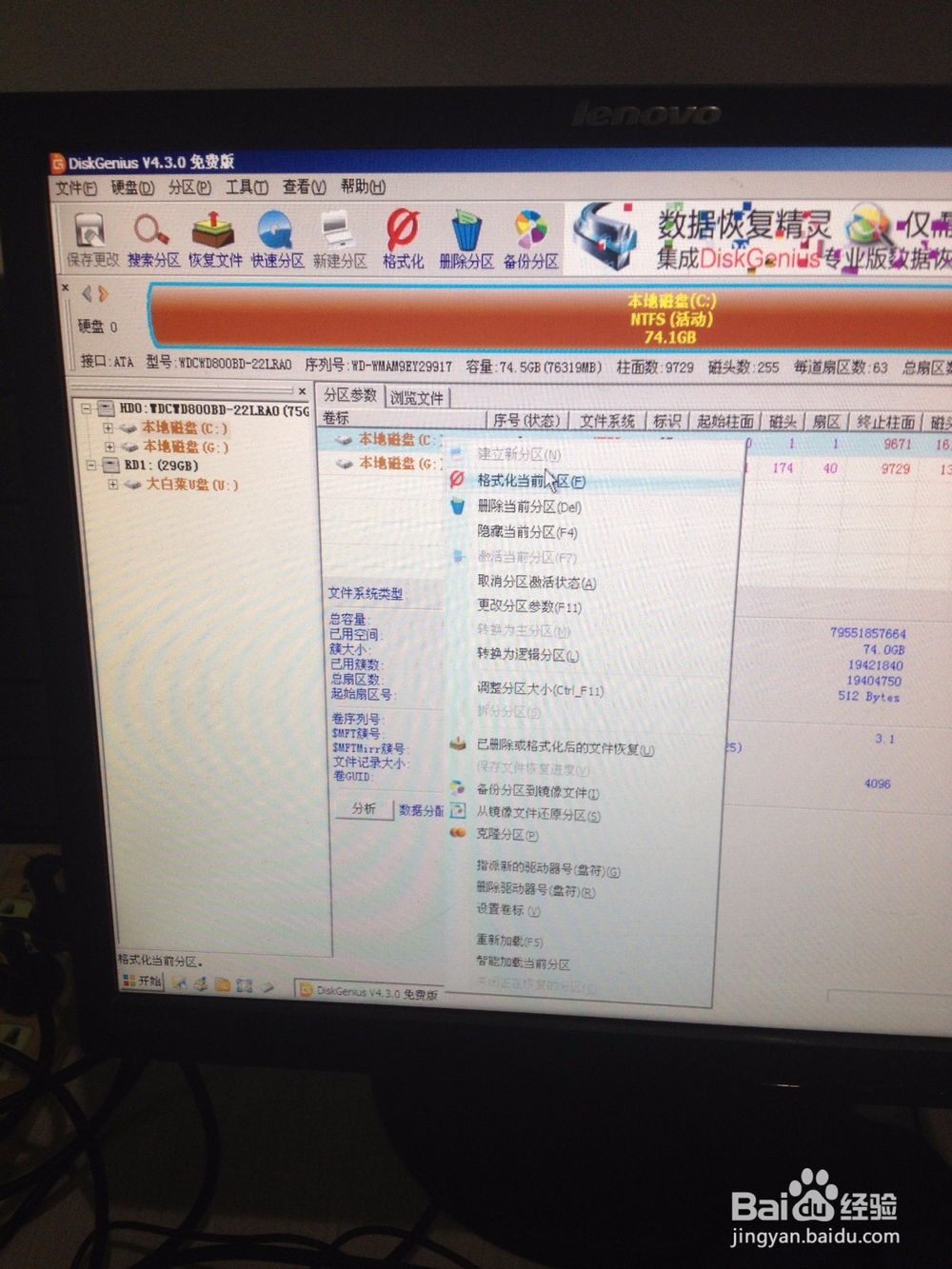This screenshot has height=1269, width=952.
Task: Click the 分析 button
Action: coord(364,808)
